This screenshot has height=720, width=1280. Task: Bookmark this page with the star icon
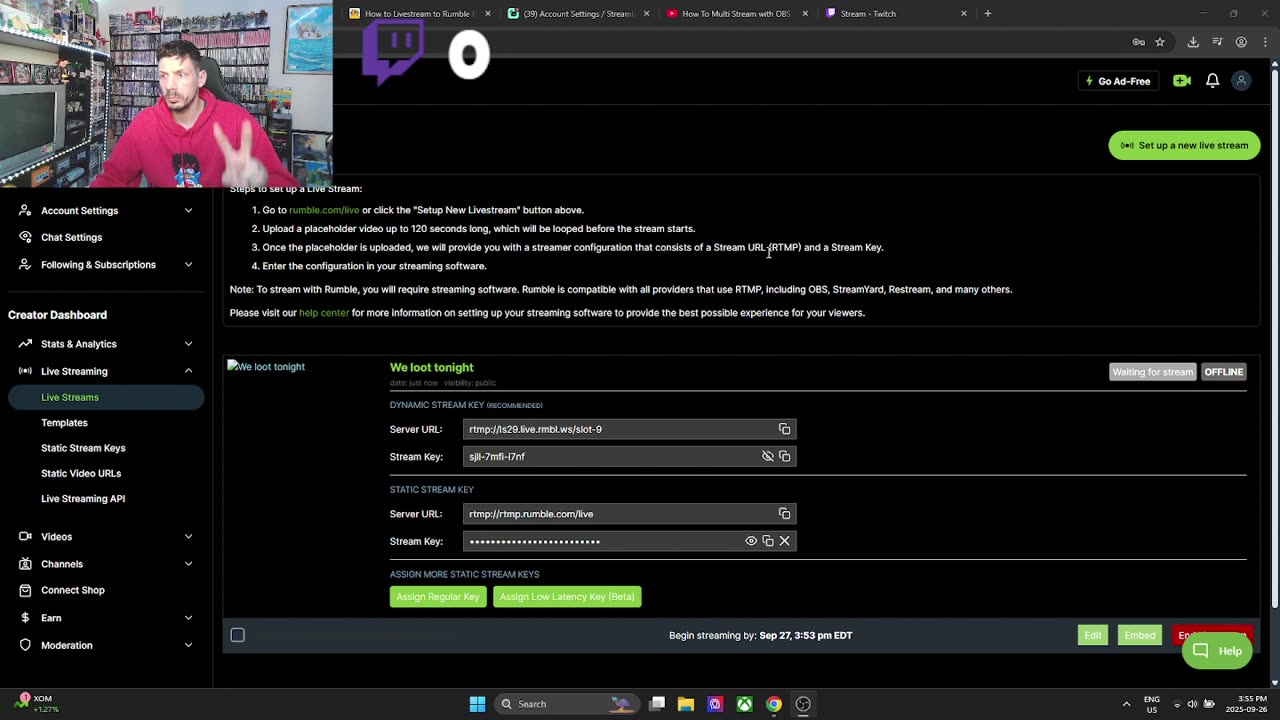[1160, 42]
